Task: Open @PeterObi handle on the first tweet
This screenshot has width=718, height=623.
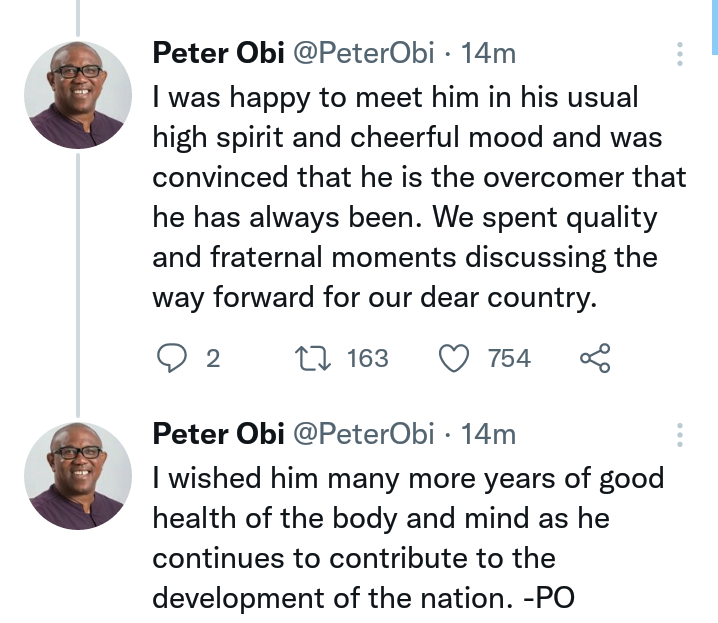Action: (x=363, y=53)
